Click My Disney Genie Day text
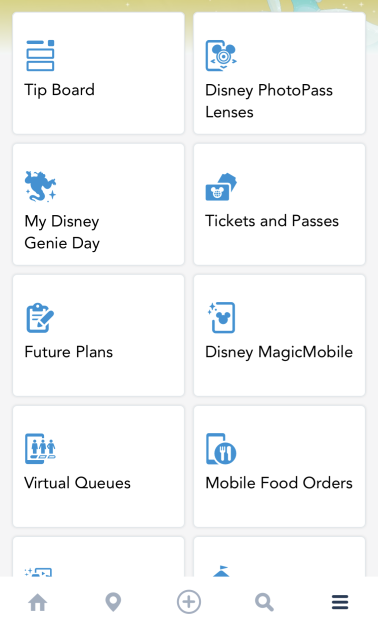378x625 pixels. 62,232
